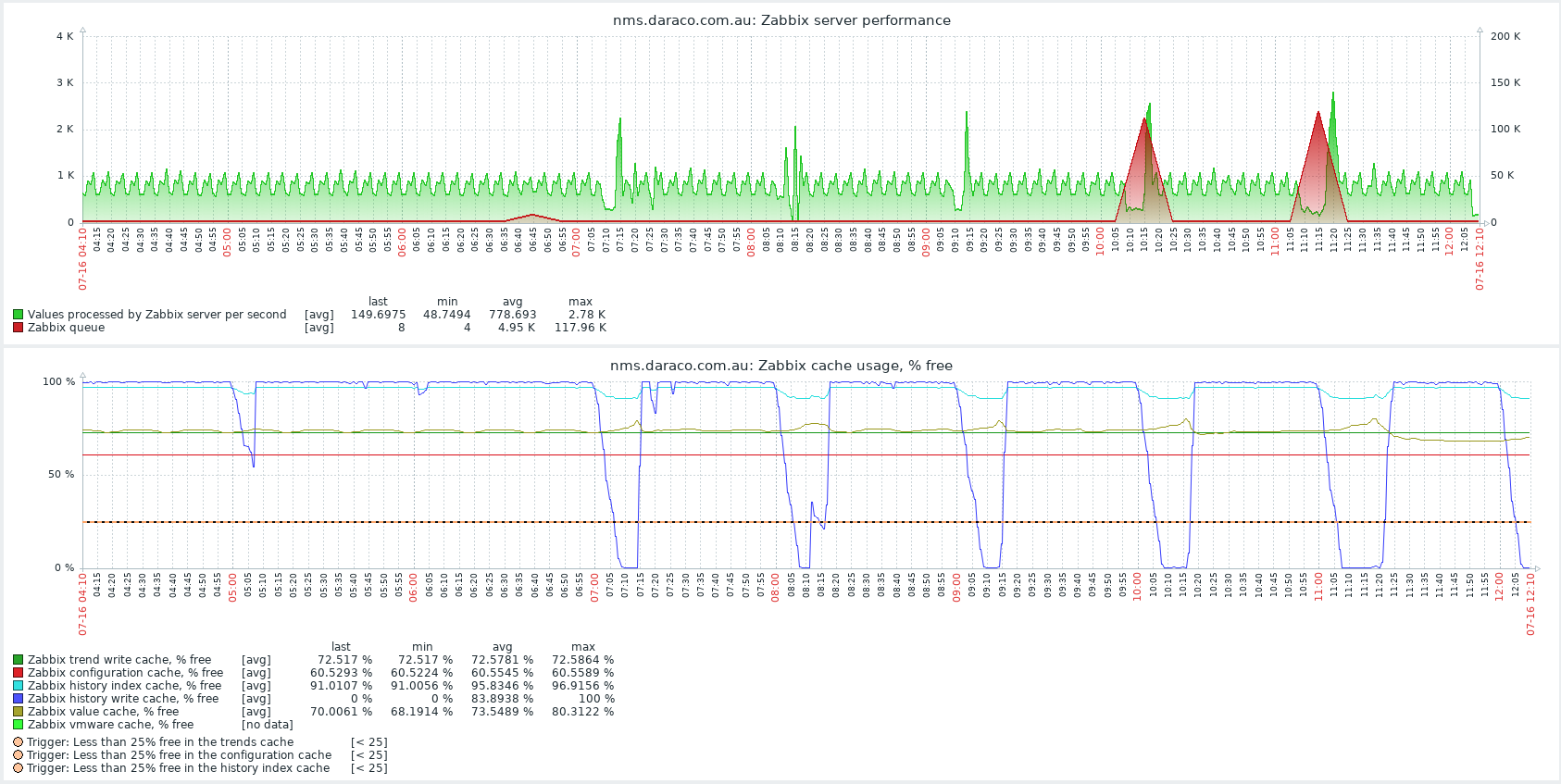
Task: Click the trigger icon for the history index cache
Action: [18, 768]
